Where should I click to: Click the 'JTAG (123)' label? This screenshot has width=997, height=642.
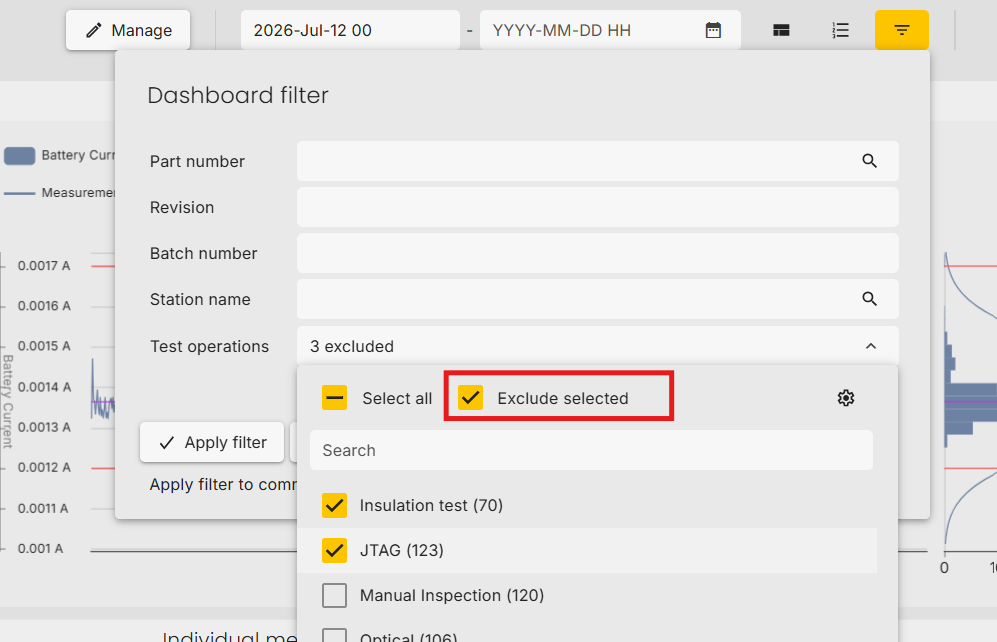coord(402,550)
